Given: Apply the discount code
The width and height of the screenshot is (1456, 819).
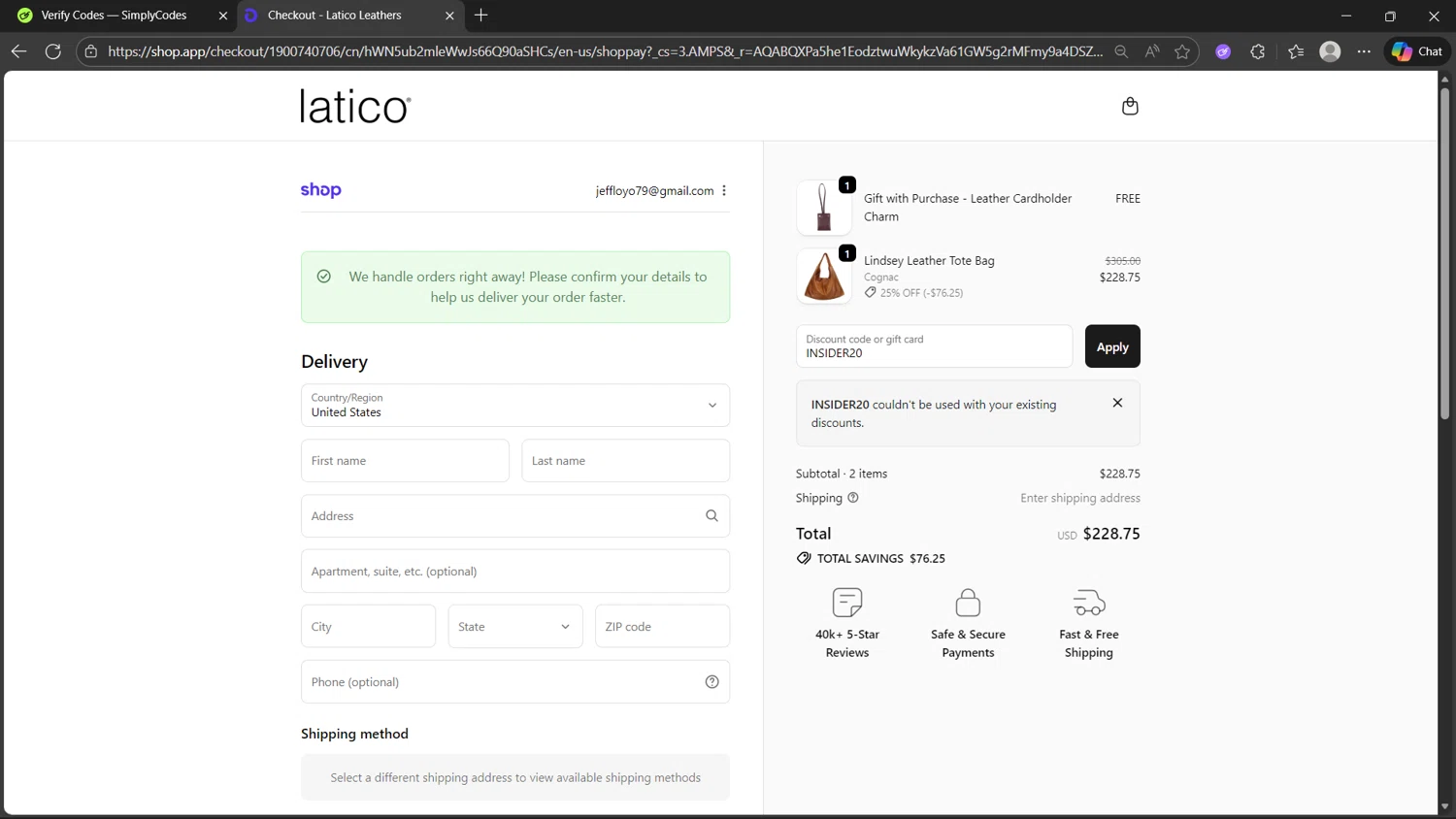Looking at the screenshot, I should tap(1112, 346).
